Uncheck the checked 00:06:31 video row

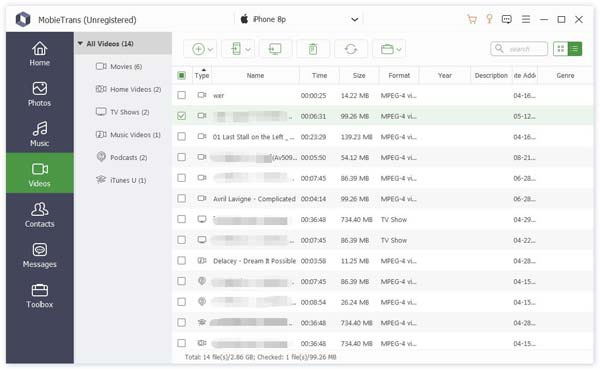pyautogui.click(x=182, y=116)
